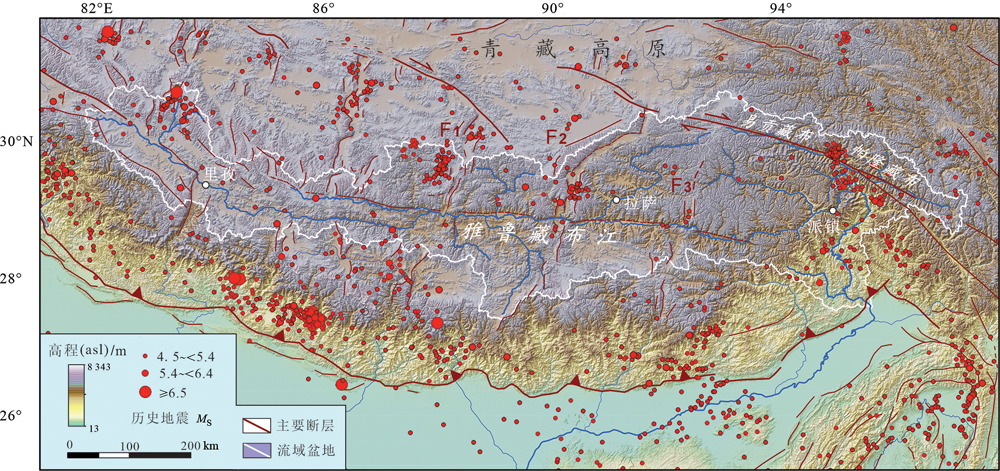1000x471 pixels.
Task: Select the 4.5~<5.4 magnitude legend dot
Action: (146, 356)
